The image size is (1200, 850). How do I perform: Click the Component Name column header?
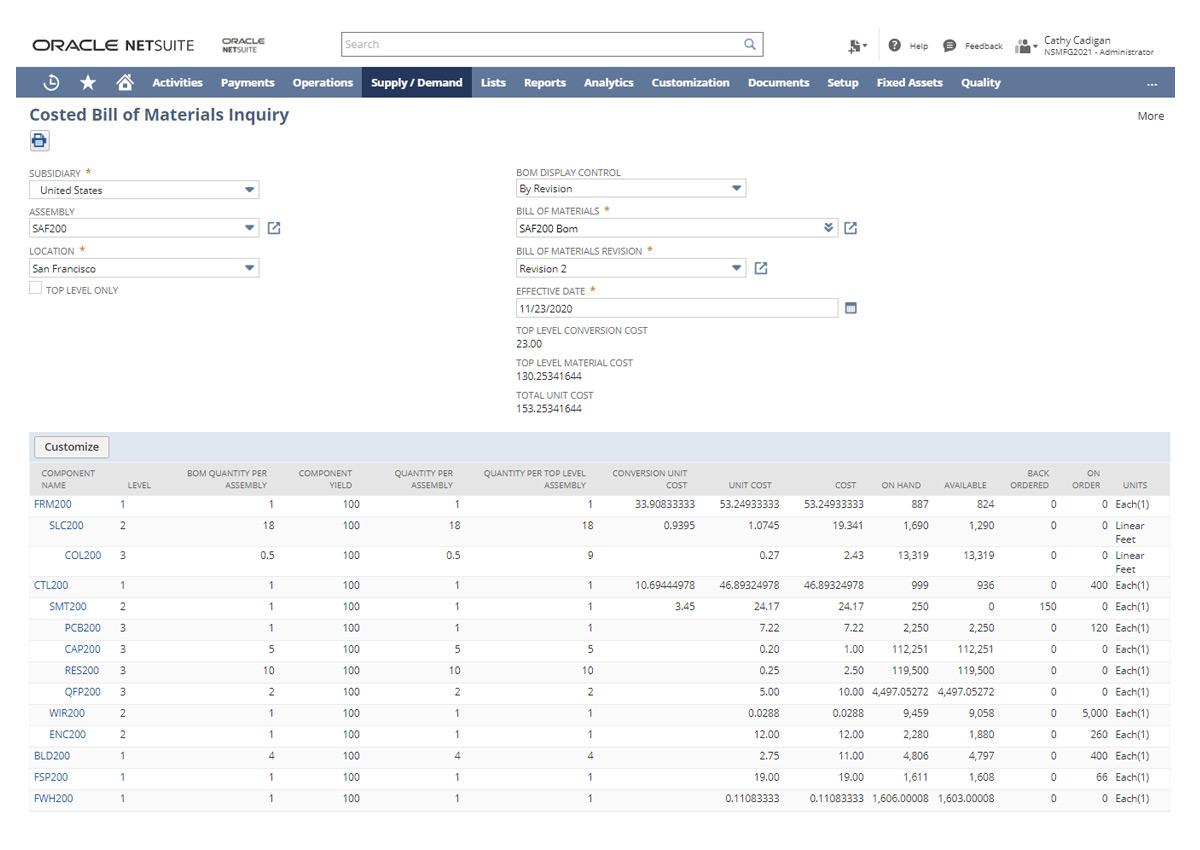68,479
